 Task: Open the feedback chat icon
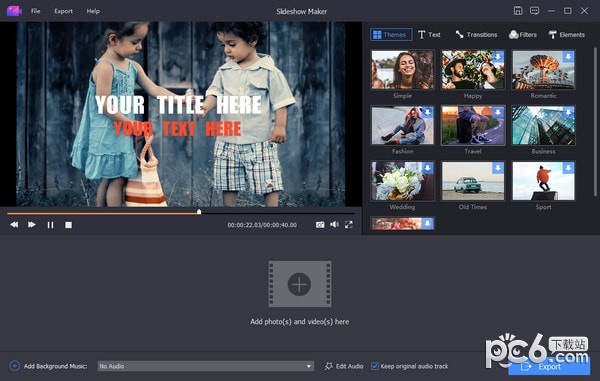pos(535,11)
